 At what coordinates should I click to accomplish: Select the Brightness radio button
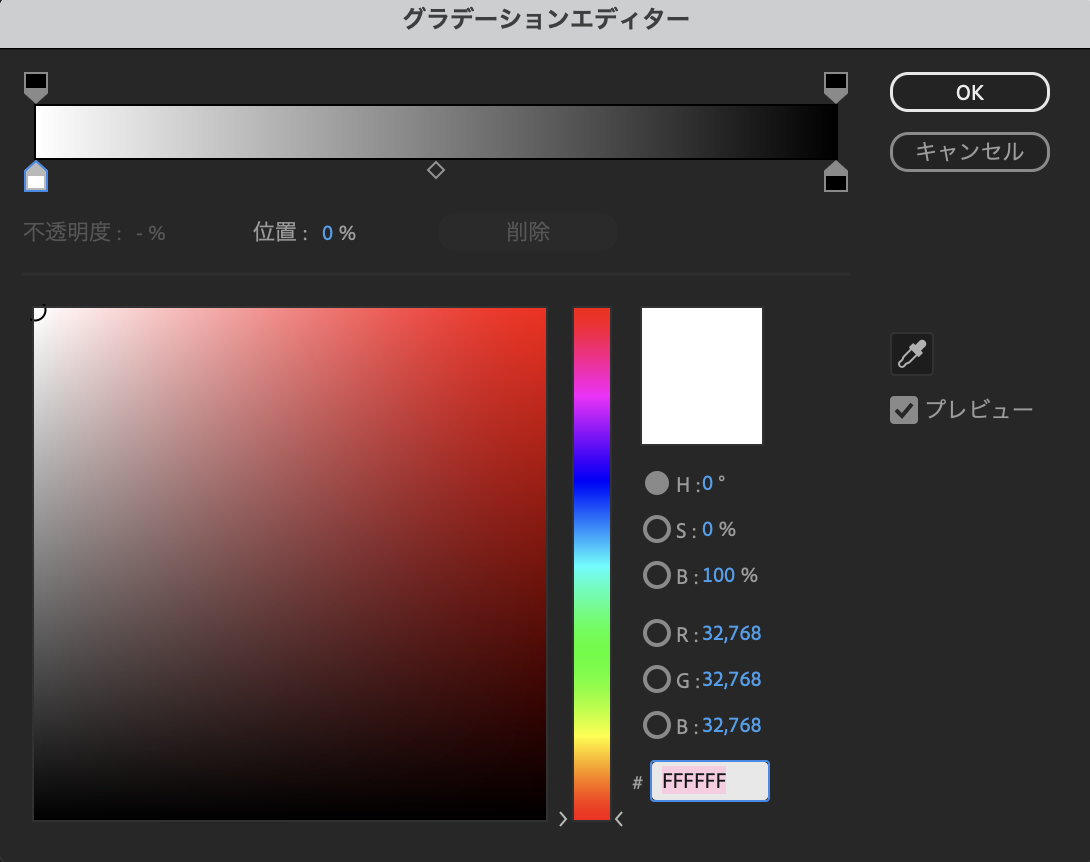coord(658,575)
